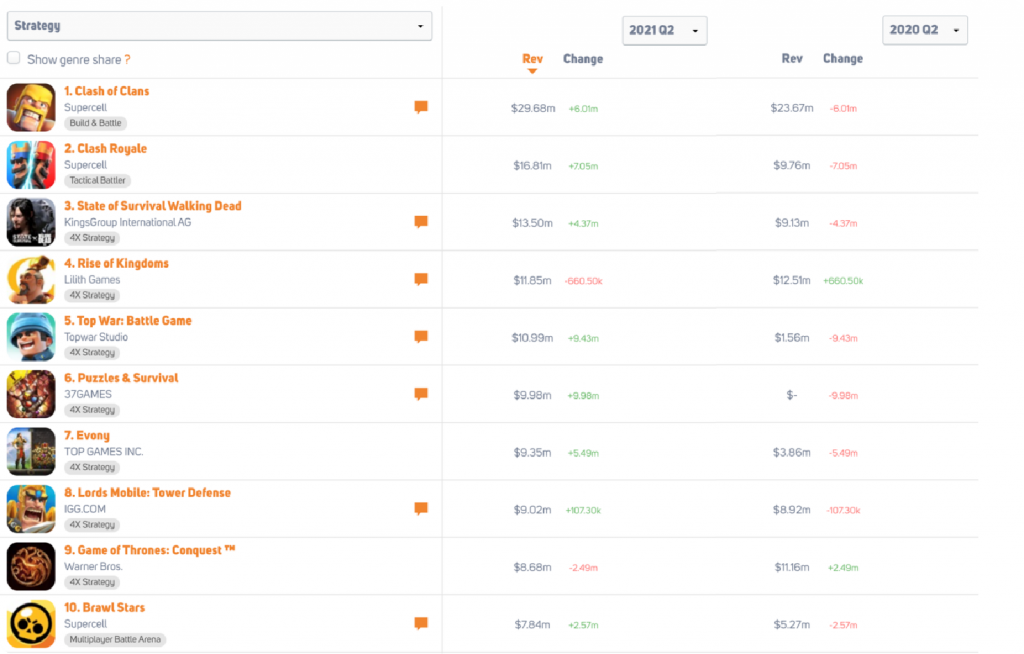
Task: Open the 7. Evony title link
Action: tap(87, 436)
